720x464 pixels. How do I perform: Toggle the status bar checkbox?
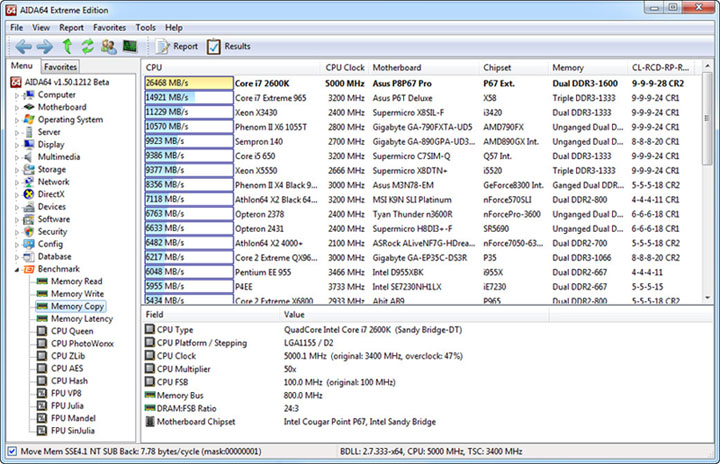coord(12,451)
